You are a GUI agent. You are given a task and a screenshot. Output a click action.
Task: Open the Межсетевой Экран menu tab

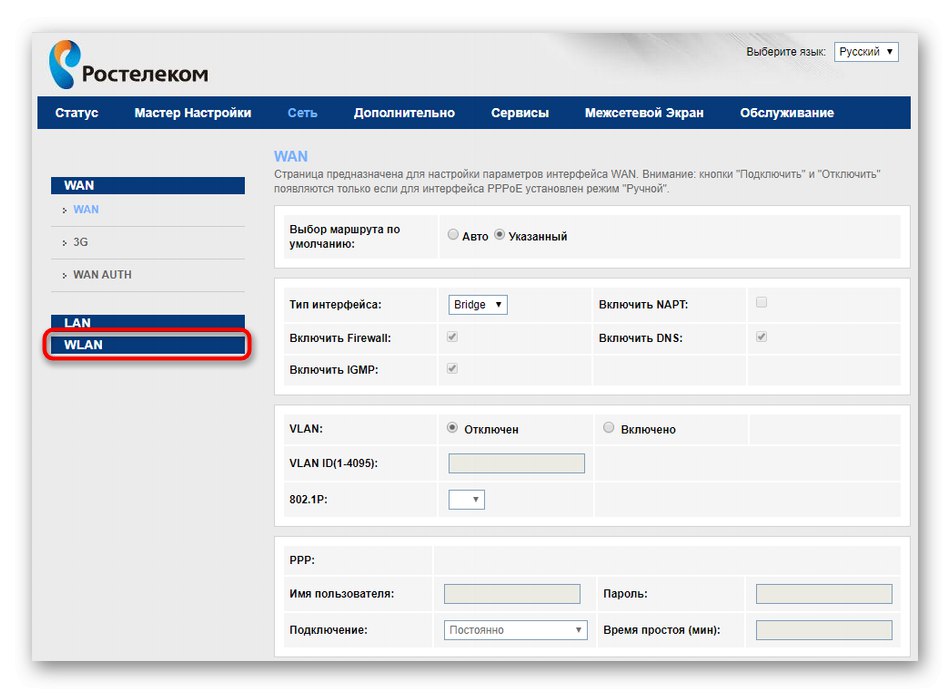(644, 113)
